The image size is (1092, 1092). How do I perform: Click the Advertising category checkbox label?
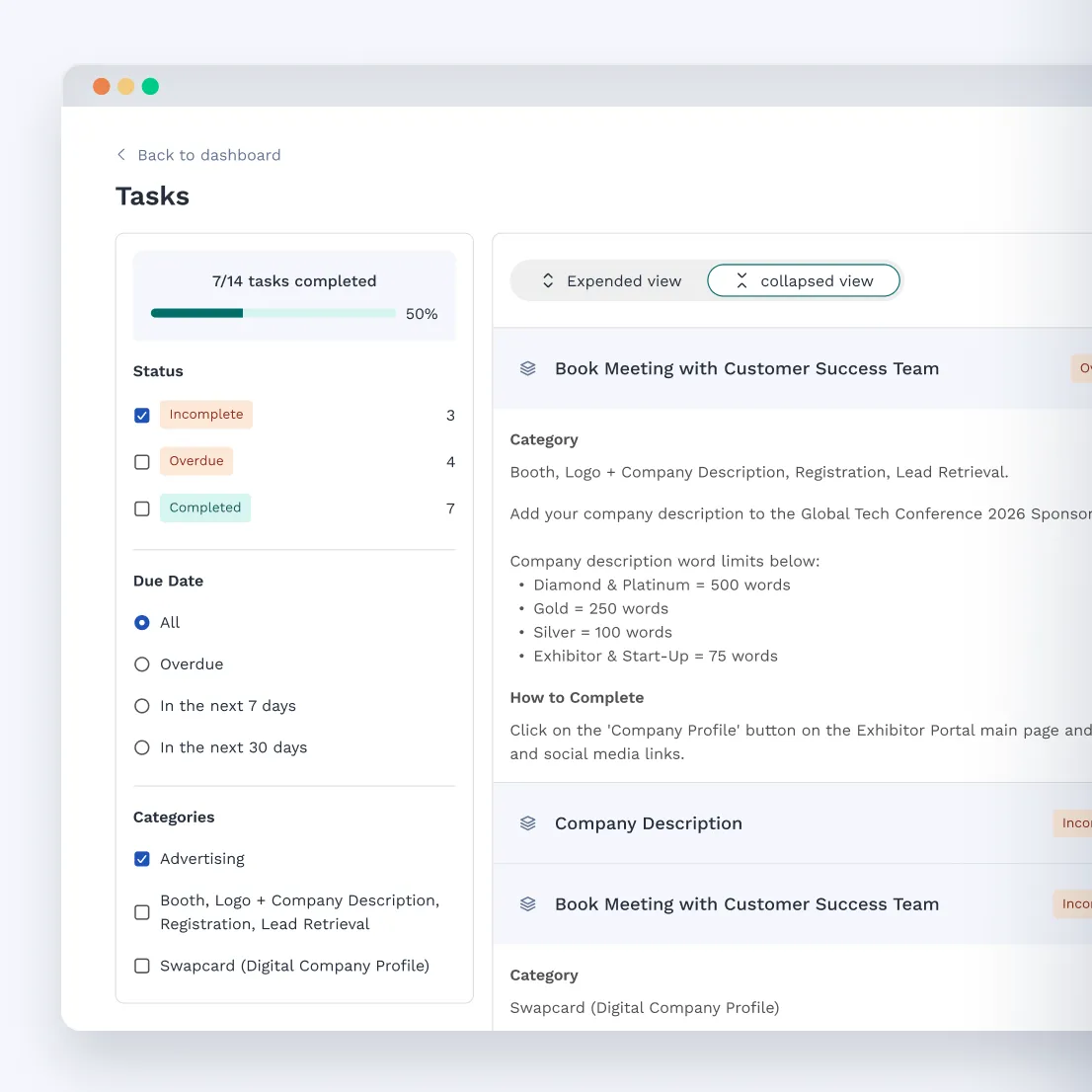[201, 859]
